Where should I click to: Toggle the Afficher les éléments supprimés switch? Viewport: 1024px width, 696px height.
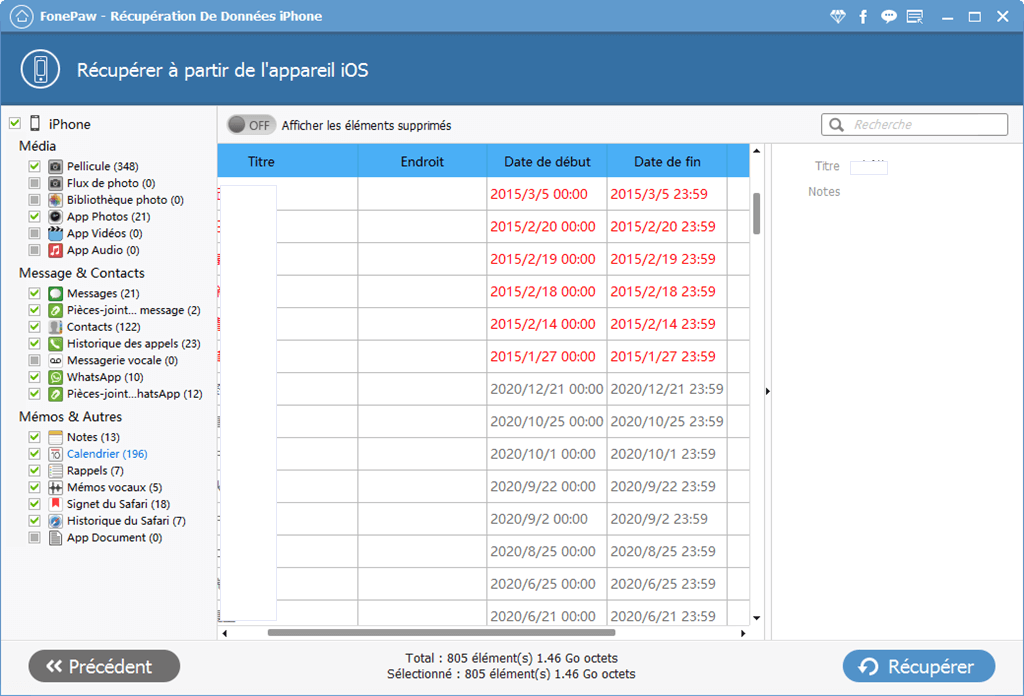pos(251,125)
